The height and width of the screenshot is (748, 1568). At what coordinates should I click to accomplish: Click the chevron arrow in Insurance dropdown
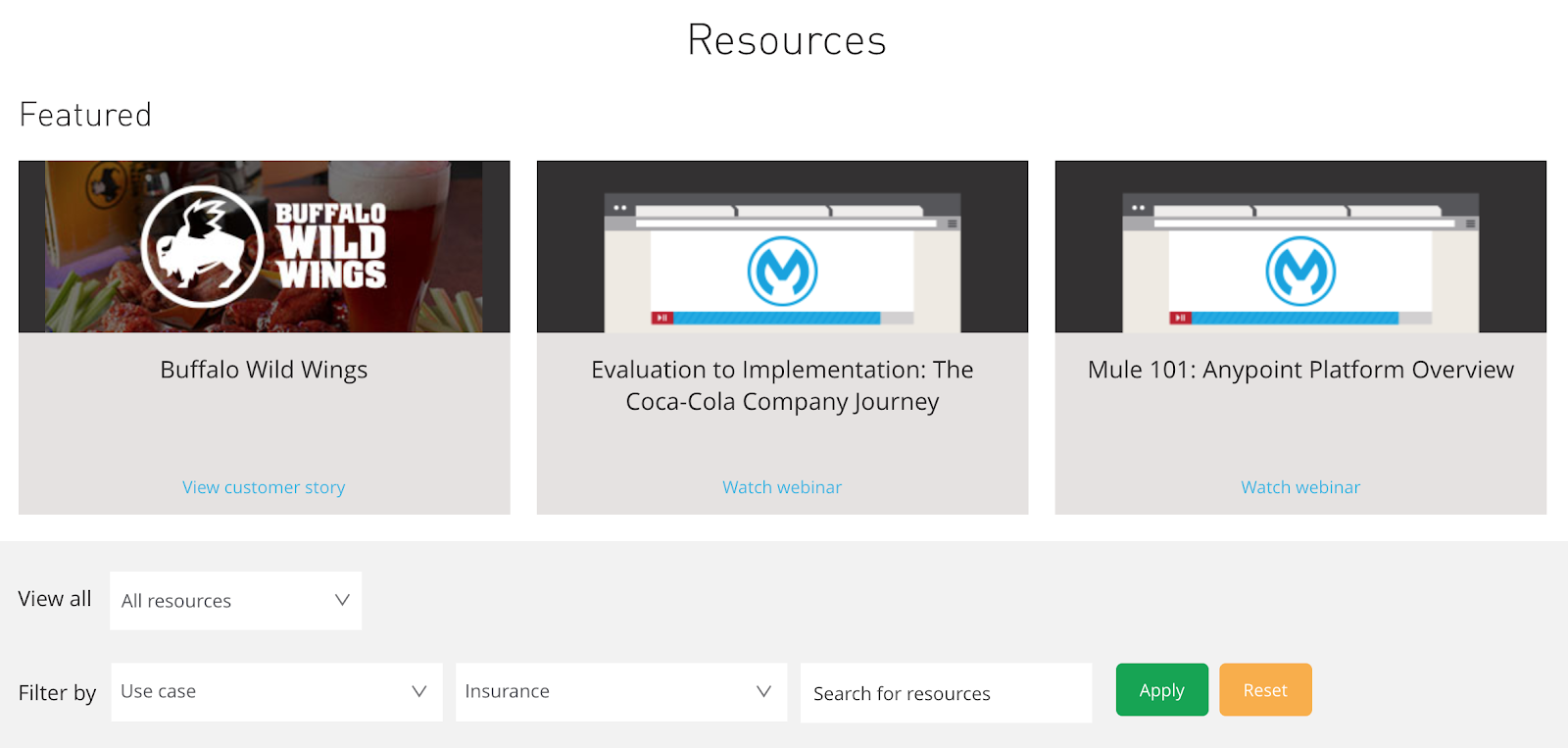[764, 691]
